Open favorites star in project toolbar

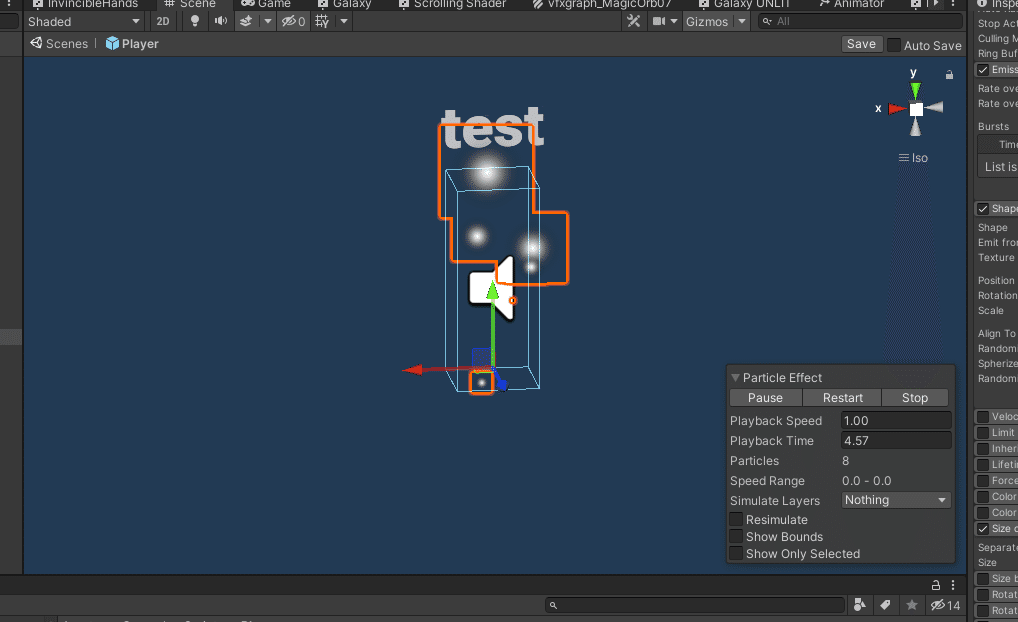click(912, 605)
